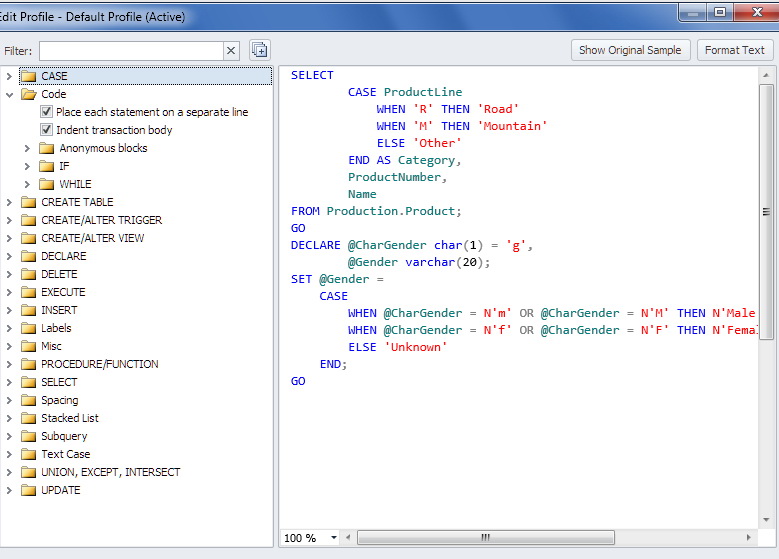Expand the UPDATE node arrow
Screen dimensions: 779x559
9,490
